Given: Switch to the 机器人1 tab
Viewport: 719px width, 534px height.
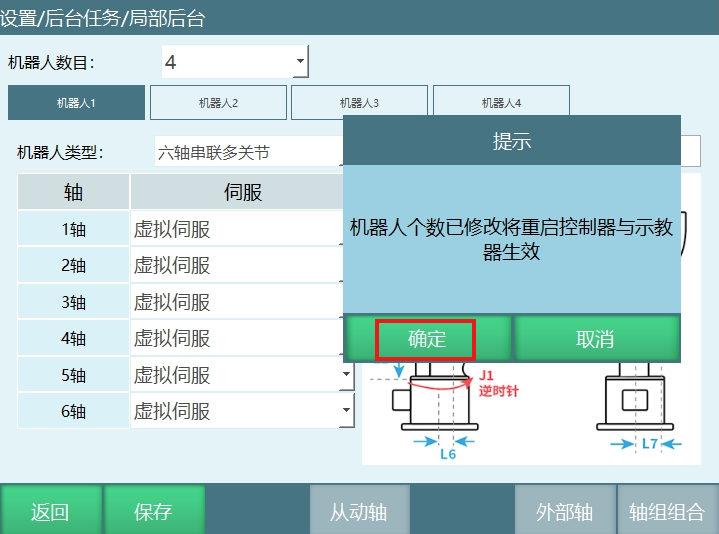Looking at the screenshot, I should tap(76, 103).
